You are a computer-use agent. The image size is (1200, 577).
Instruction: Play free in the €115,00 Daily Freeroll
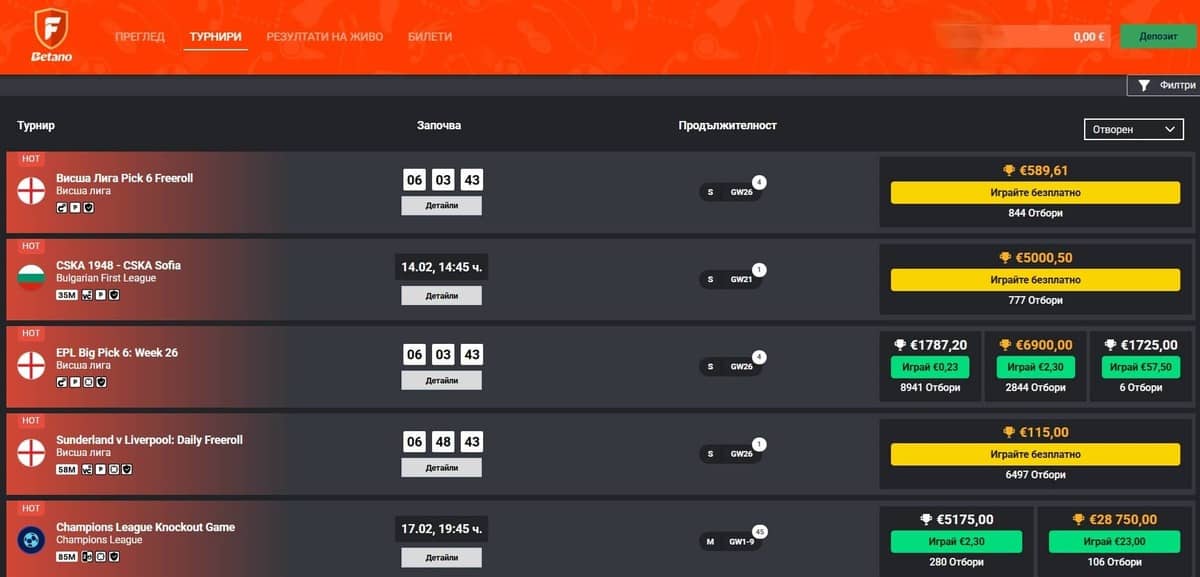pos(1035,454)
